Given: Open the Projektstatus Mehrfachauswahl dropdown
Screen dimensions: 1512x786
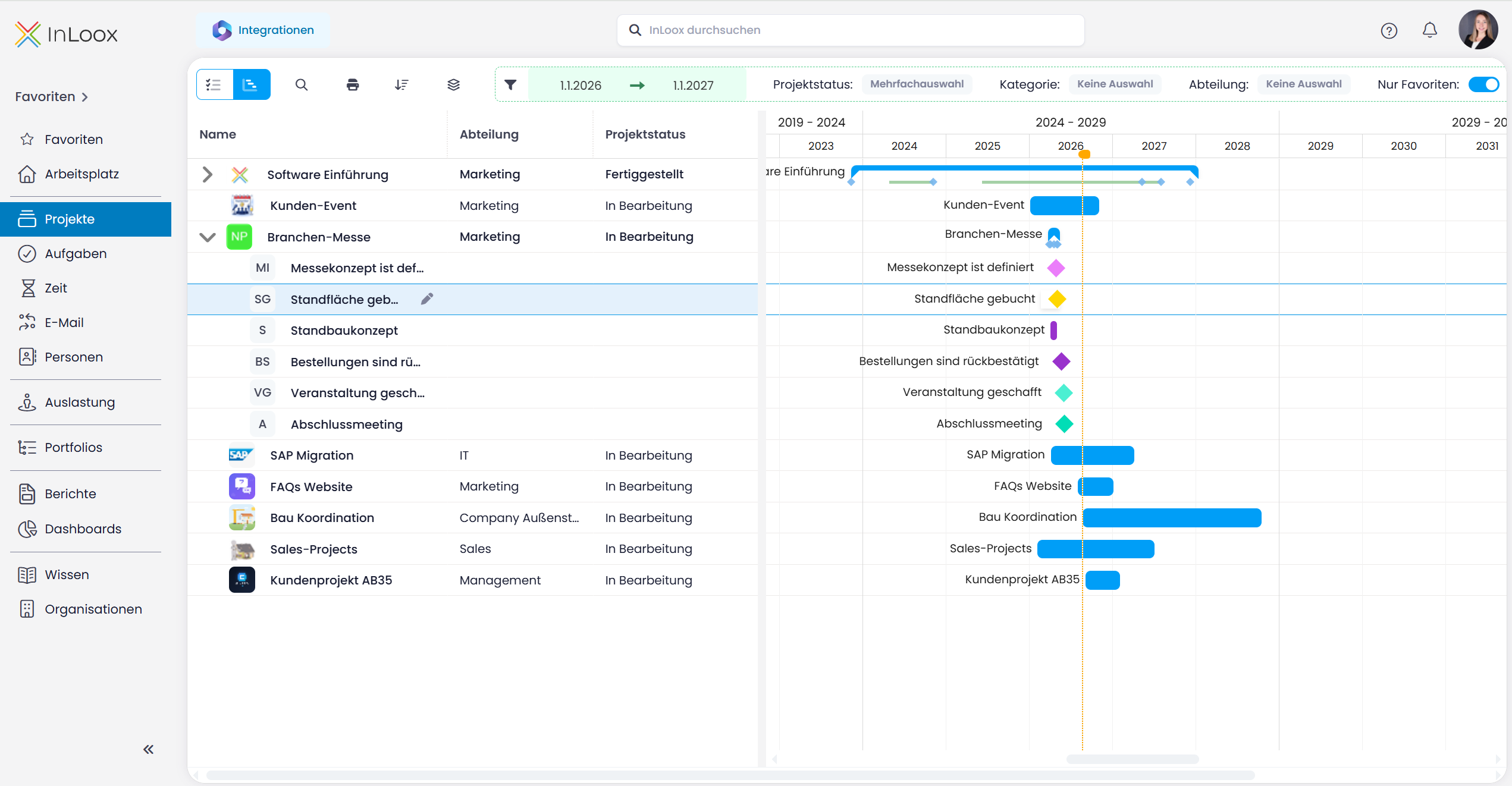Looking at the screenshot, I should [917, 84].
